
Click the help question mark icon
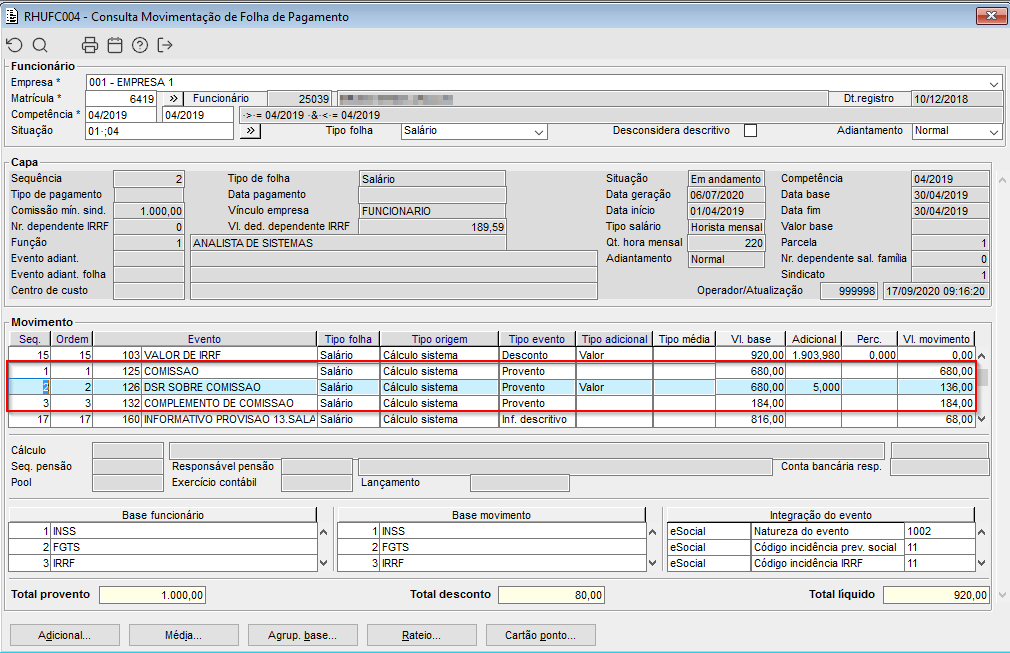click(140, 45)
